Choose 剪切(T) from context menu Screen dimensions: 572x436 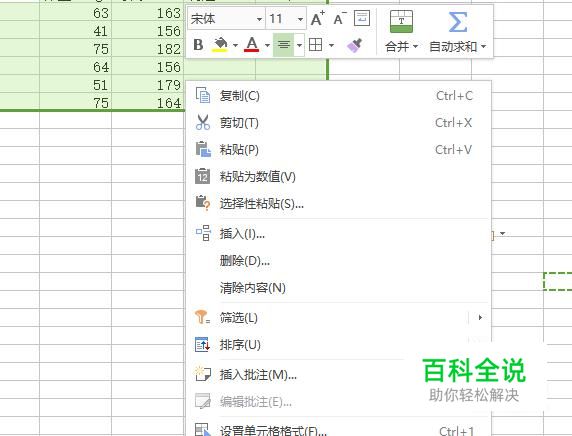tap(339, 123)
